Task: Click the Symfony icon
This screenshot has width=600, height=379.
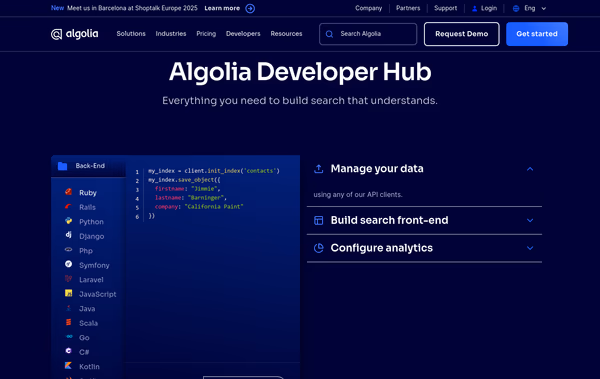Action: coord(68,264)
